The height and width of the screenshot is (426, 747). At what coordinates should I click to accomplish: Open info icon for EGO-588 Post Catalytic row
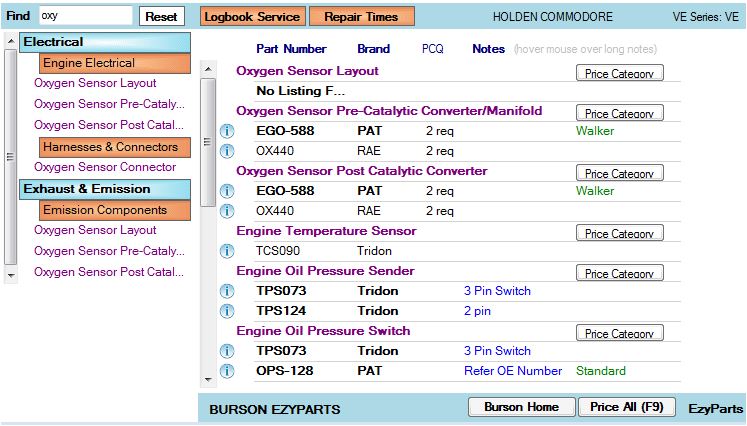(227, 191)
